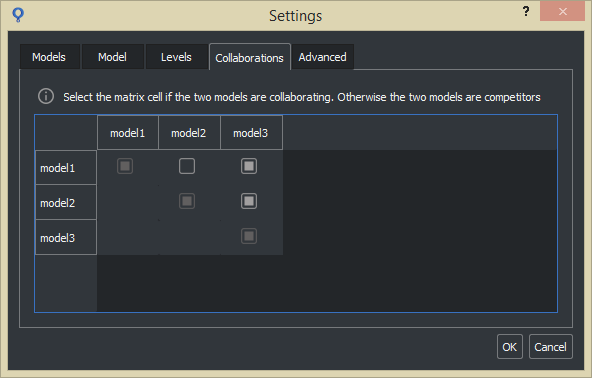Click the application icon in title bar
The image size is (592, 378).
click(x=18, y=15)
